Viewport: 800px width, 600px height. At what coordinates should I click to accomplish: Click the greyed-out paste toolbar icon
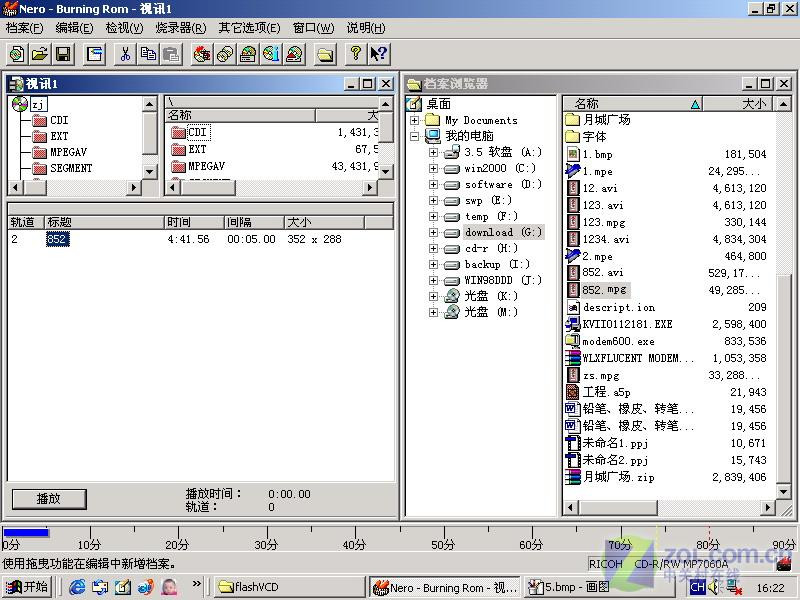click(x=171, y=54)
